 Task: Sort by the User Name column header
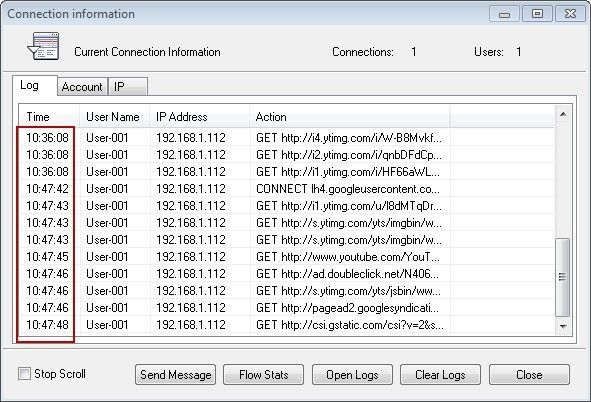115,117
